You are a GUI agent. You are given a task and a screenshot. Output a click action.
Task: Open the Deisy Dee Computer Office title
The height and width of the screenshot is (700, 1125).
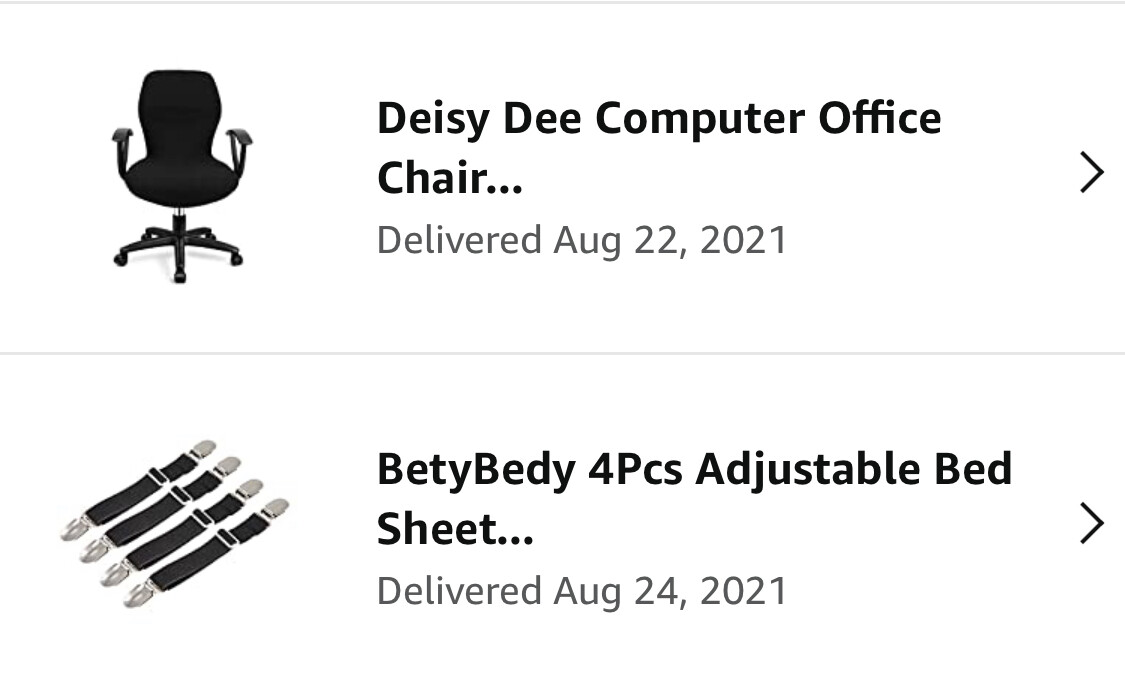[658, 118]
